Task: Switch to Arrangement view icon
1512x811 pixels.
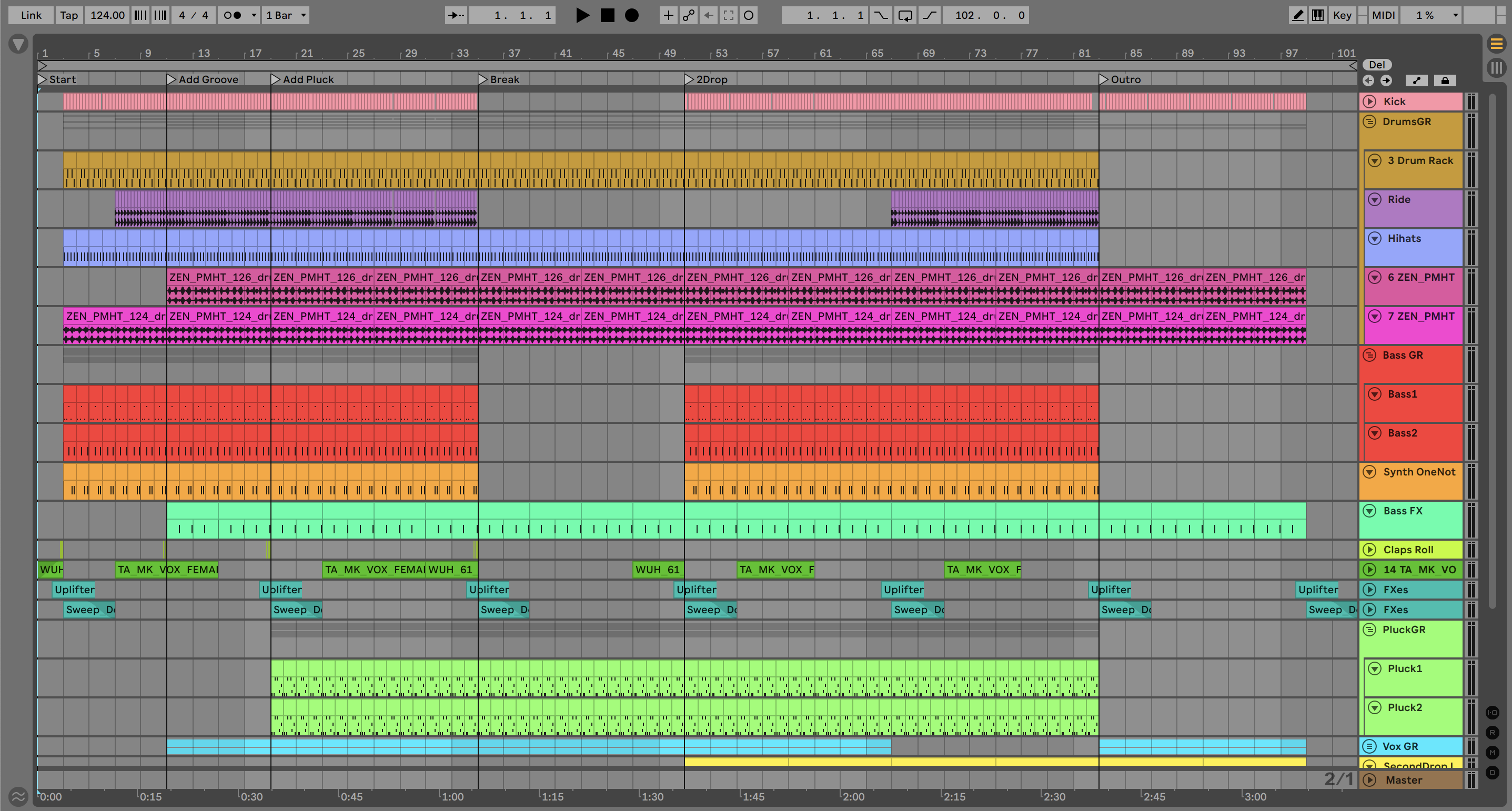Action: [1496, 44]
